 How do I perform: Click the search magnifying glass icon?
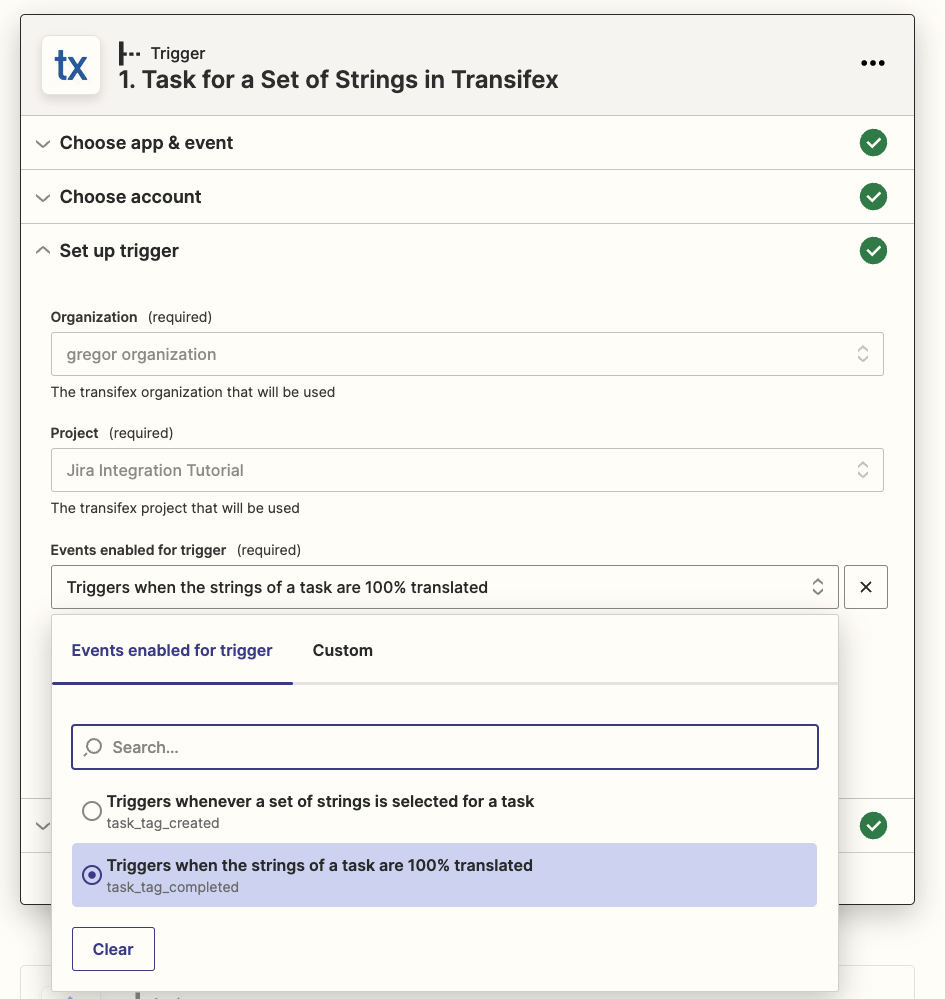pos(92,746)
